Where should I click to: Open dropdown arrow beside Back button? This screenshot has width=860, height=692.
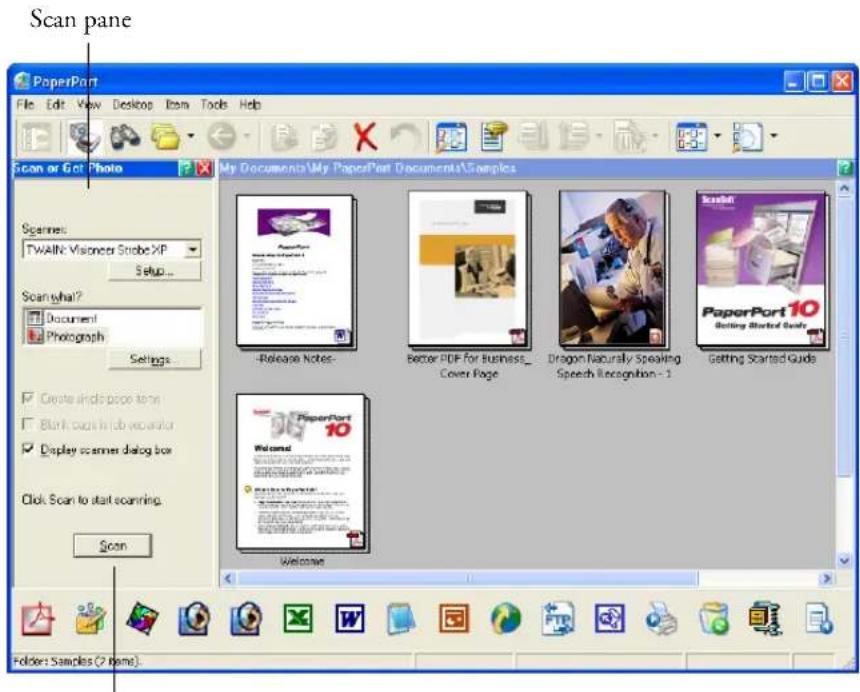coord(247,135)
